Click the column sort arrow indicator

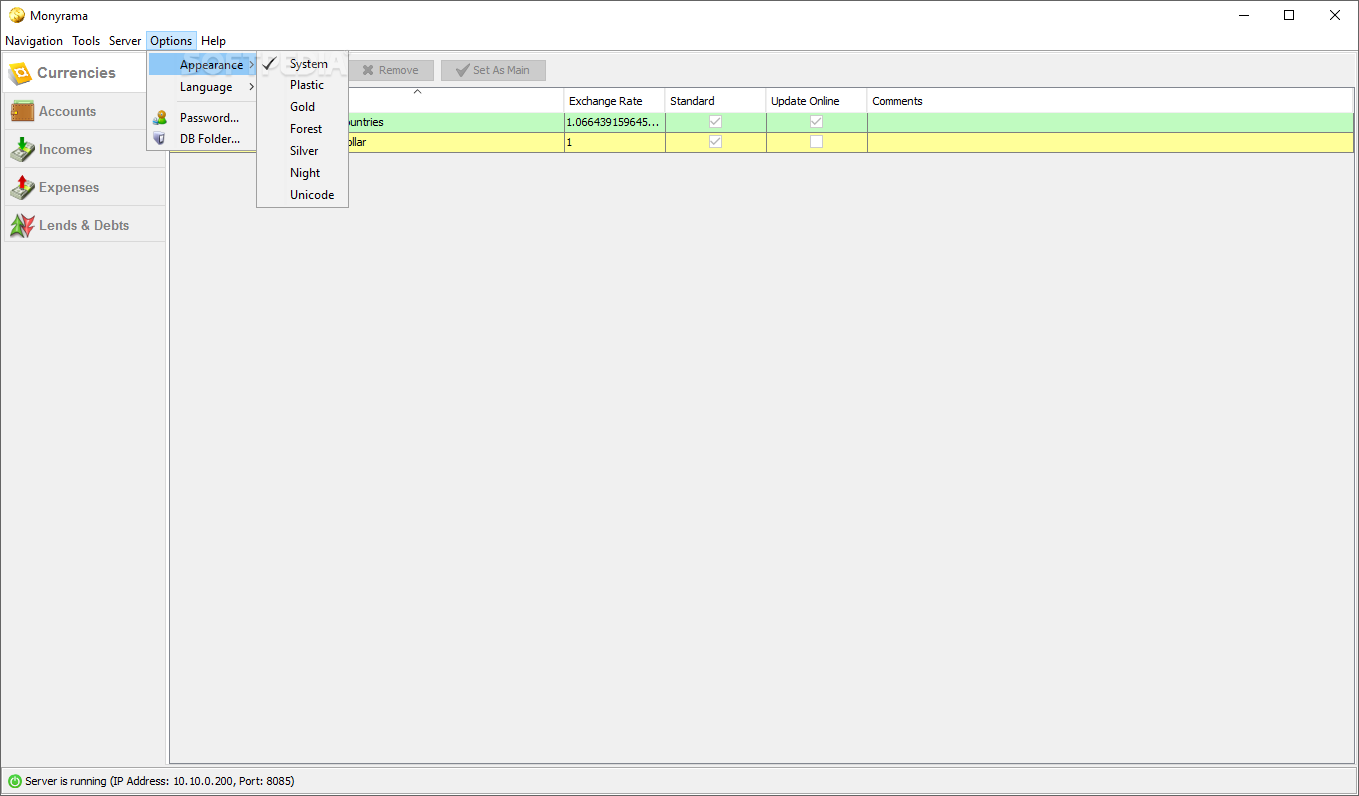pyautogui.click(x=418, y=92)
